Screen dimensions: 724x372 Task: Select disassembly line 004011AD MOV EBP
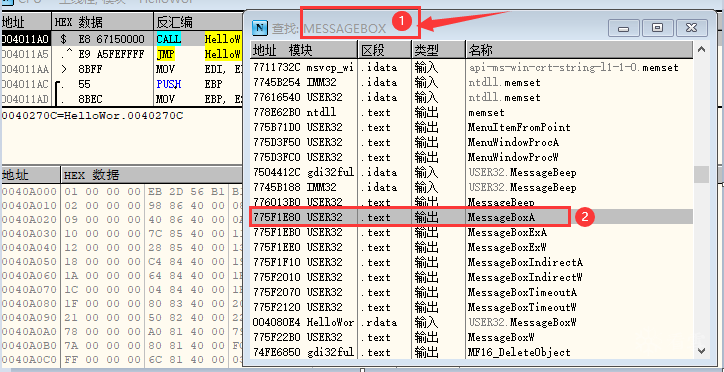pos(121,99)
